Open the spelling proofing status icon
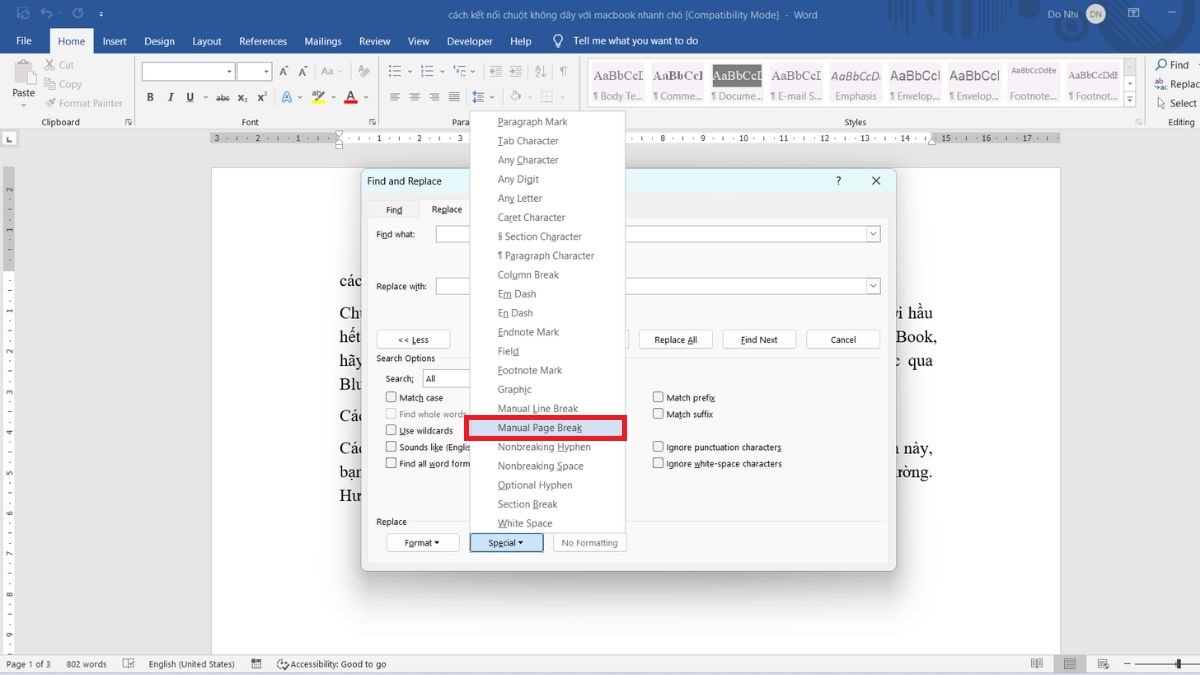1200x675 pixels. [128, 664]
